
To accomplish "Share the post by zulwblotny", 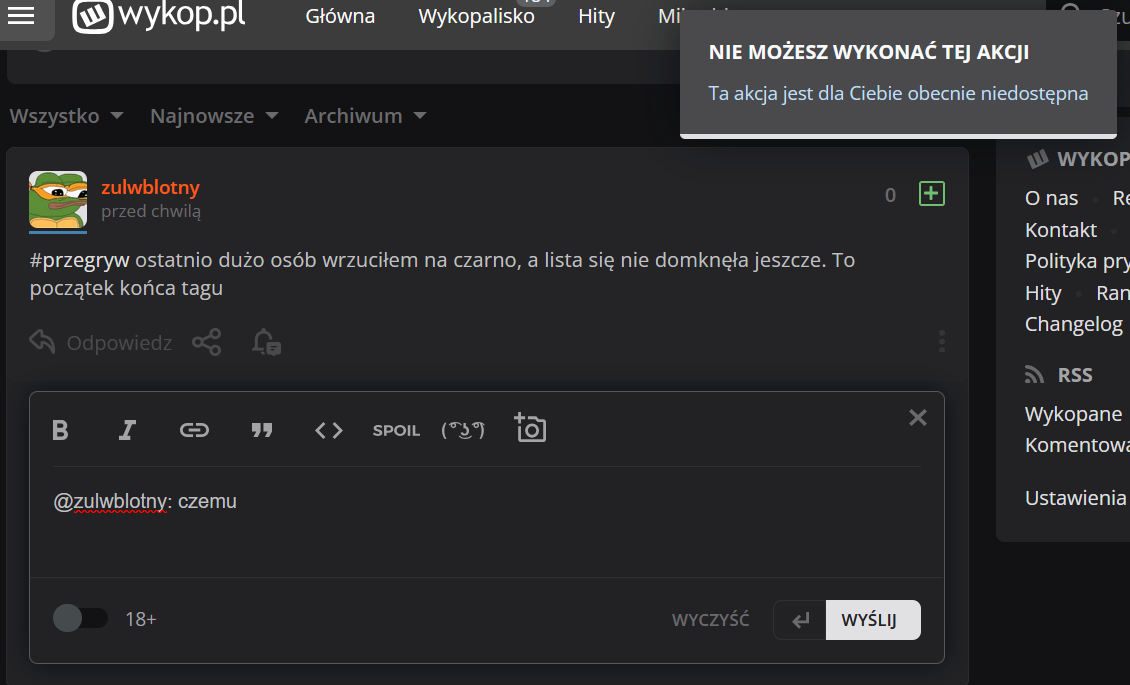I will point(207,343).
